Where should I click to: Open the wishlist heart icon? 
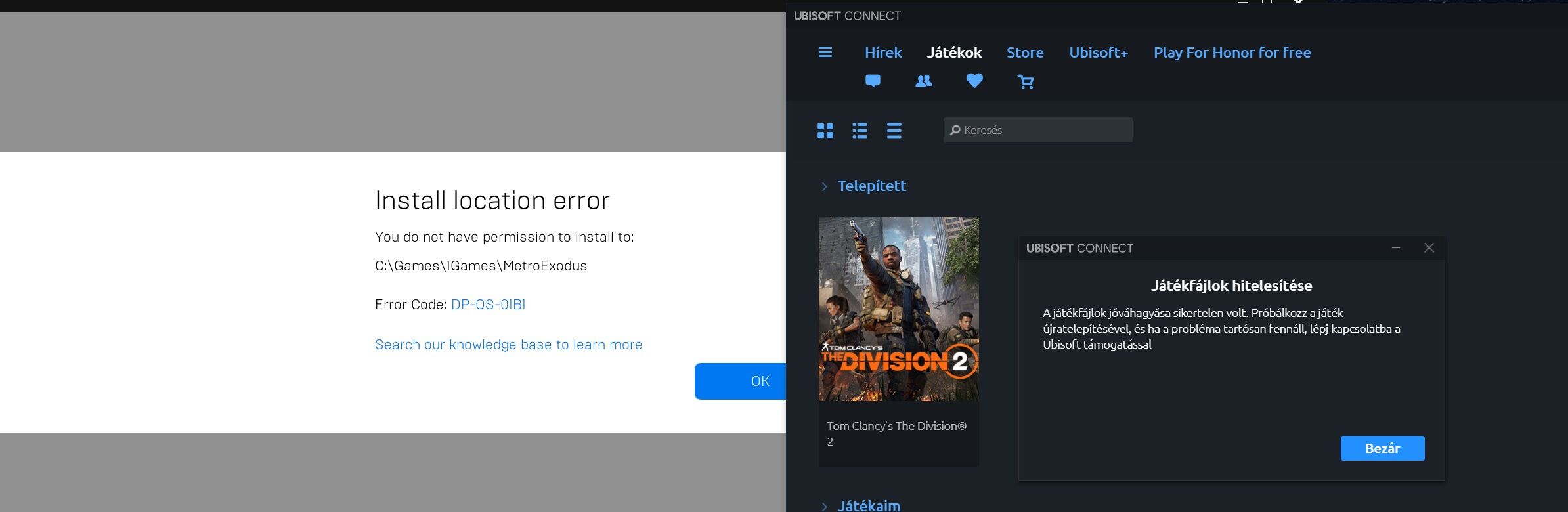[974, 81]
